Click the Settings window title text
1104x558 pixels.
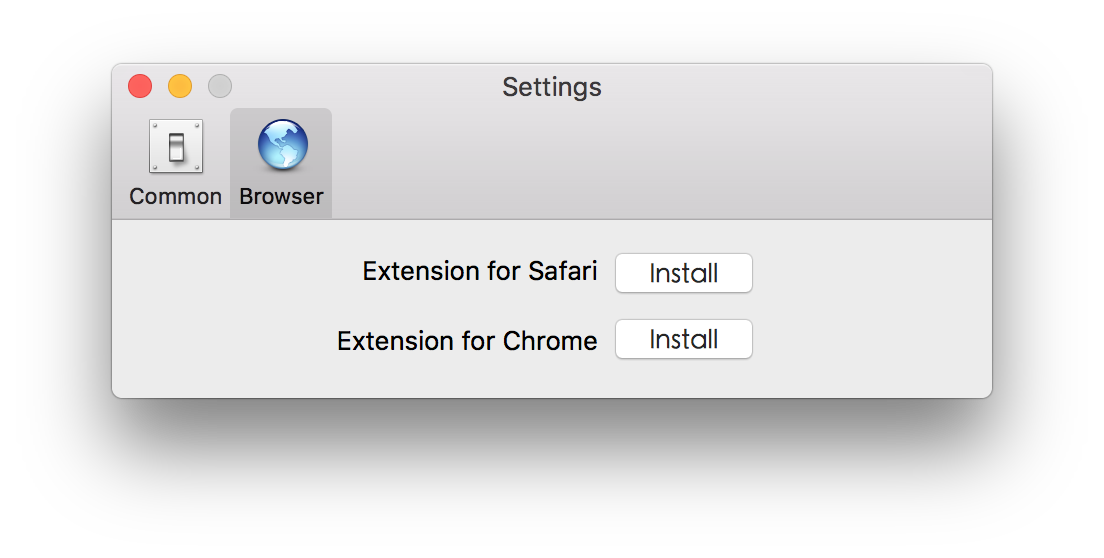coord(552,87)
